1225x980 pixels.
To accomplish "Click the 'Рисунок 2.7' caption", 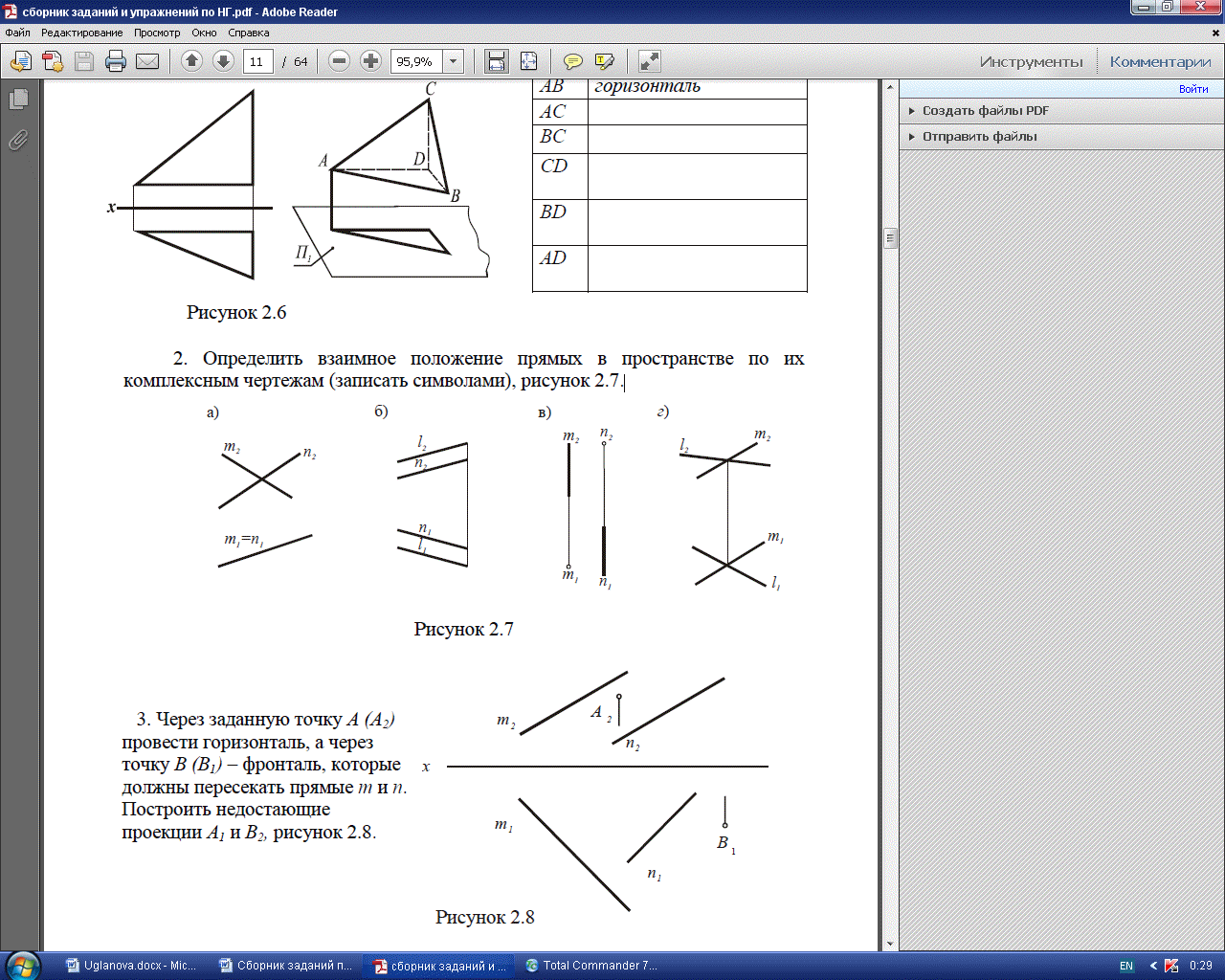I will pyautogui.click(x=464, y=630).
